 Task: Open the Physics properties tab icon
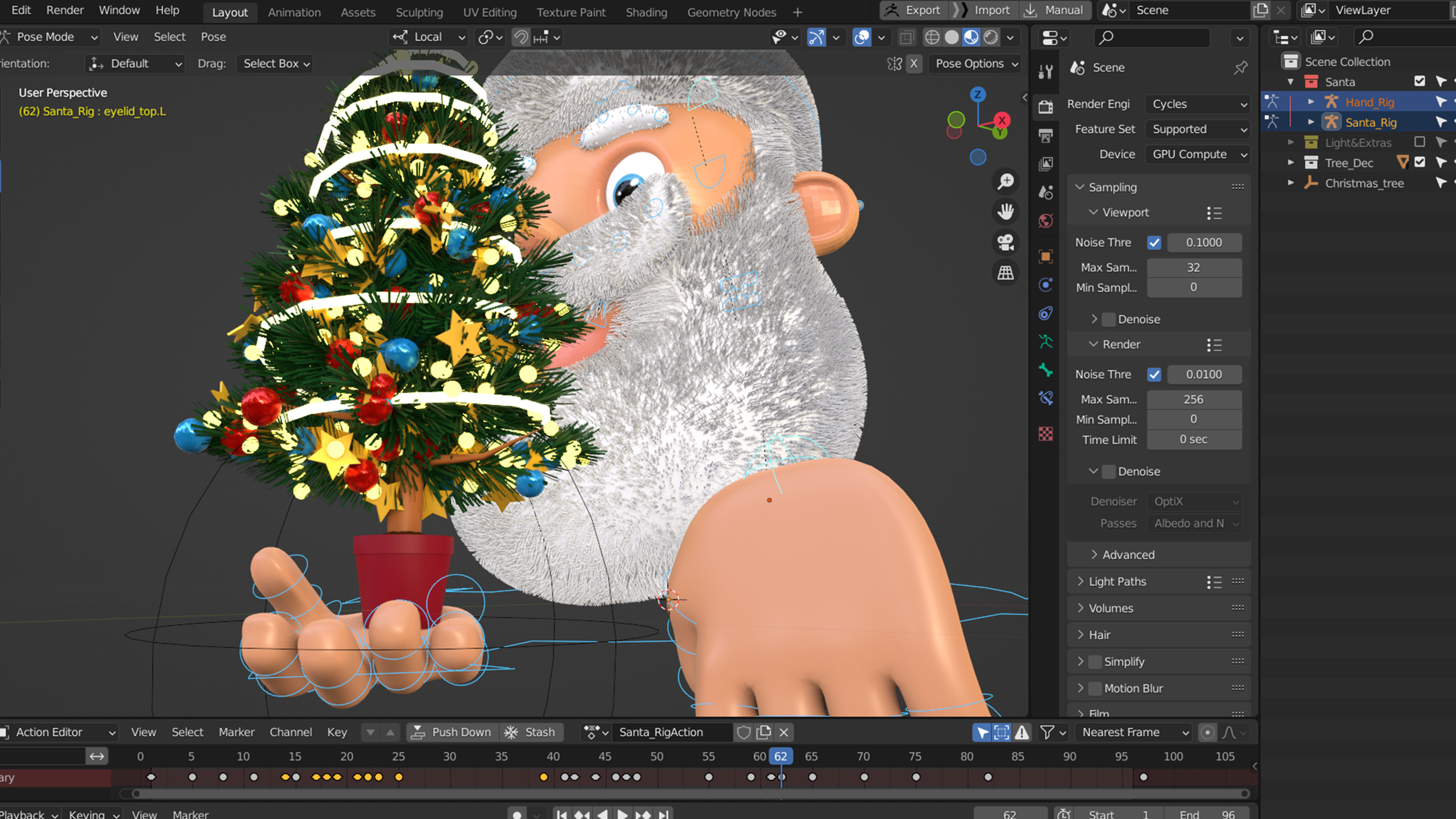[x=1046, y=285]
